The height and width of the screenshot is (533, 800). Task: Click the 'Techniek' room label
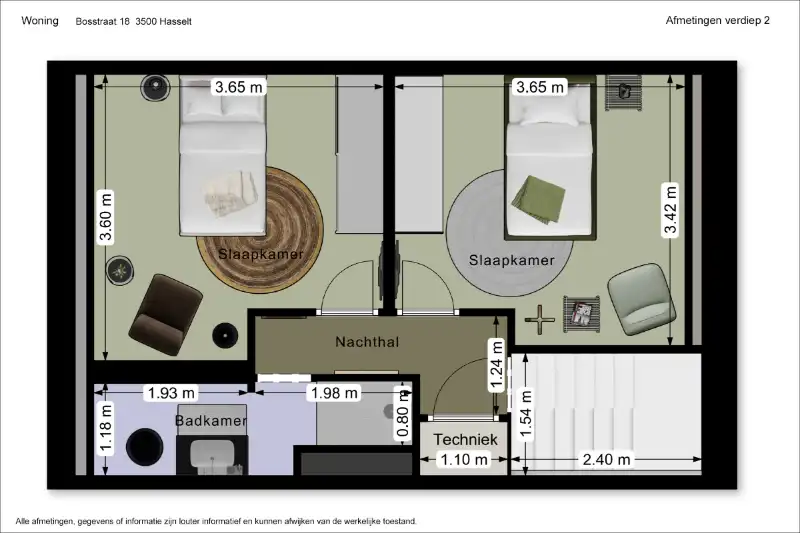pos(465,439)
